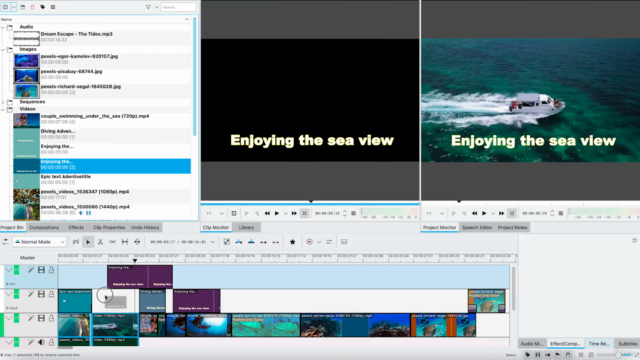
Task: Click the timeline track menu icon
Action: pos(5,242)
